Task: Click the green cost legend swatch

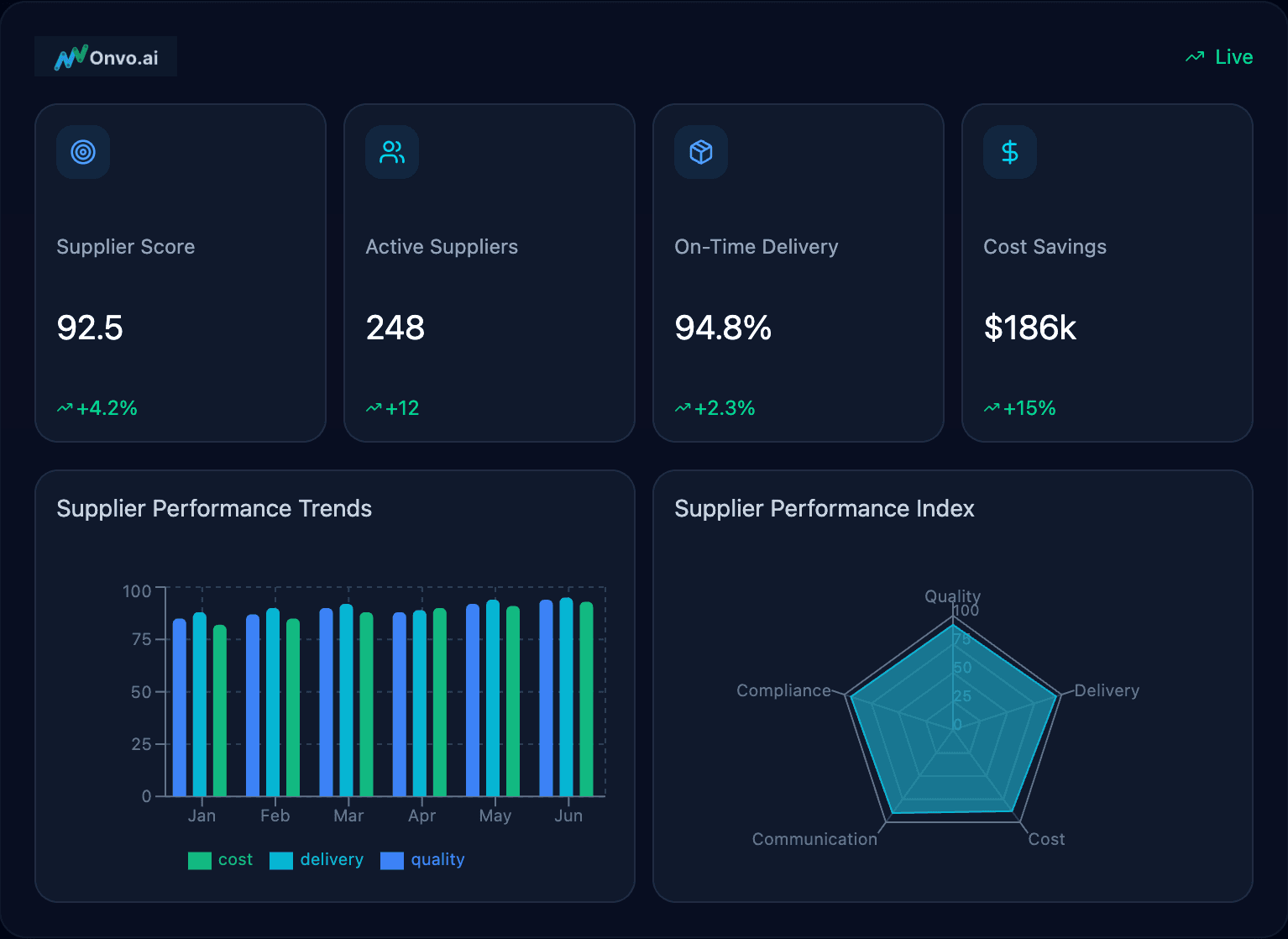Action: (x=200, y=860)
